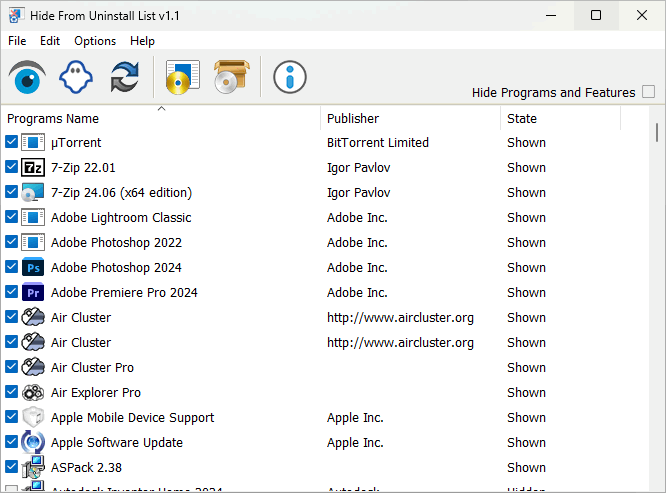Uncheck 7-Zip 24.06 (x64 edition) checkbox
Viewport: 666px width, 493px height.
(x=11, y=192)
